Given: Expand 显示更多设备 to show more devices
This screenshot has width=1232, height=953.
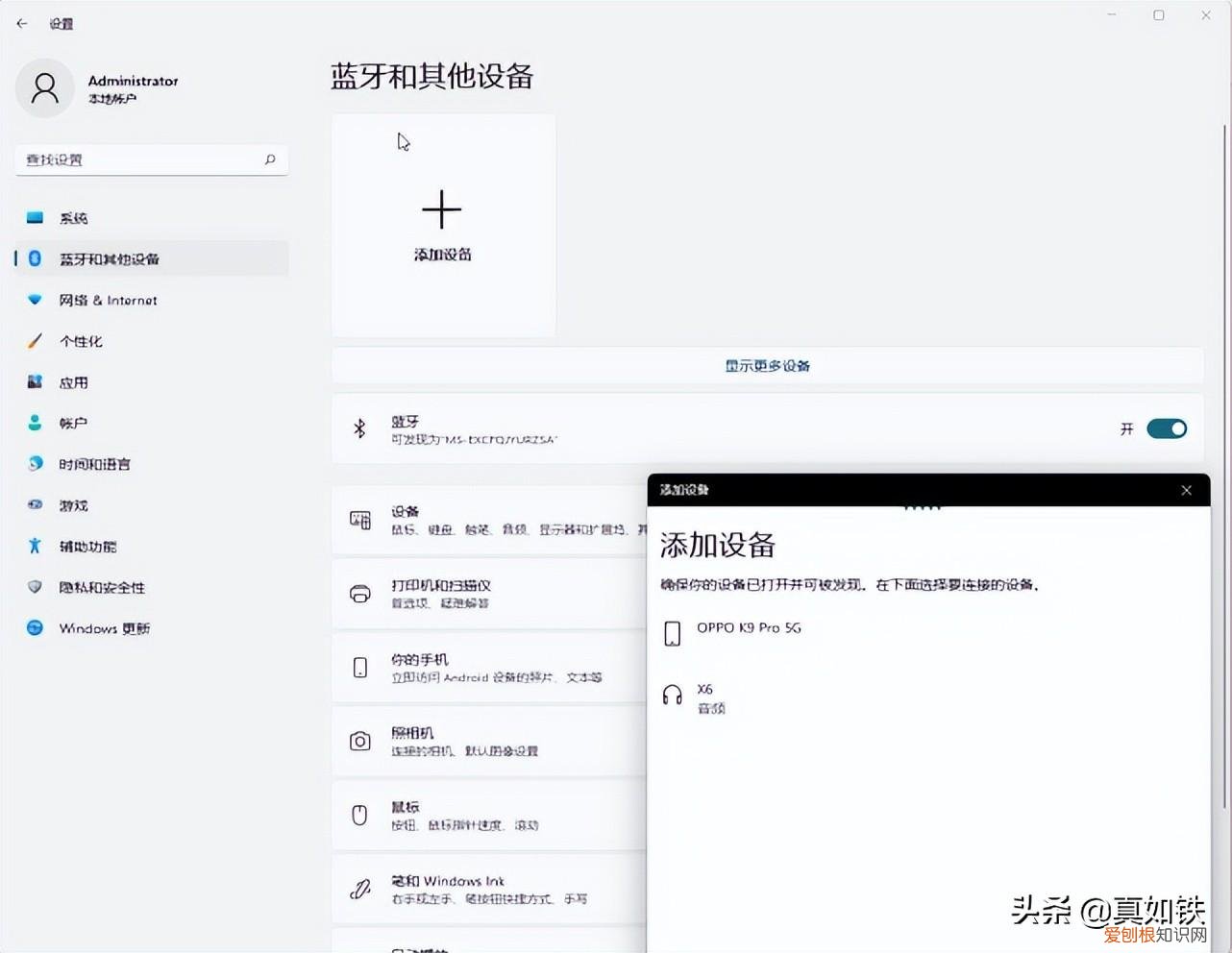Looking at the screenshot, I should click(x=767, y=366).
